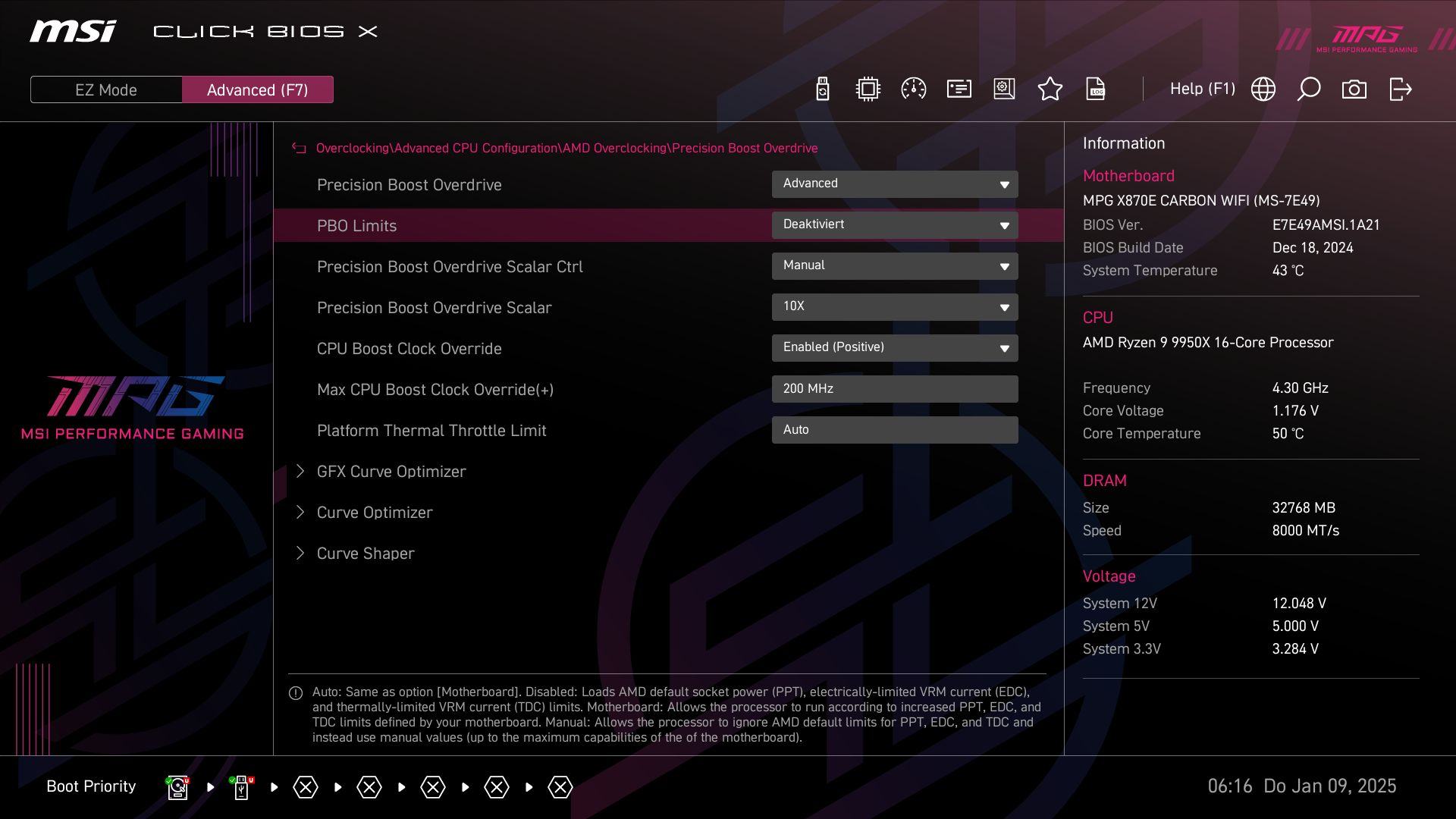Click Help (F1) button
The width and height of the screenshot is (1456, 819).
point(1202,89)
